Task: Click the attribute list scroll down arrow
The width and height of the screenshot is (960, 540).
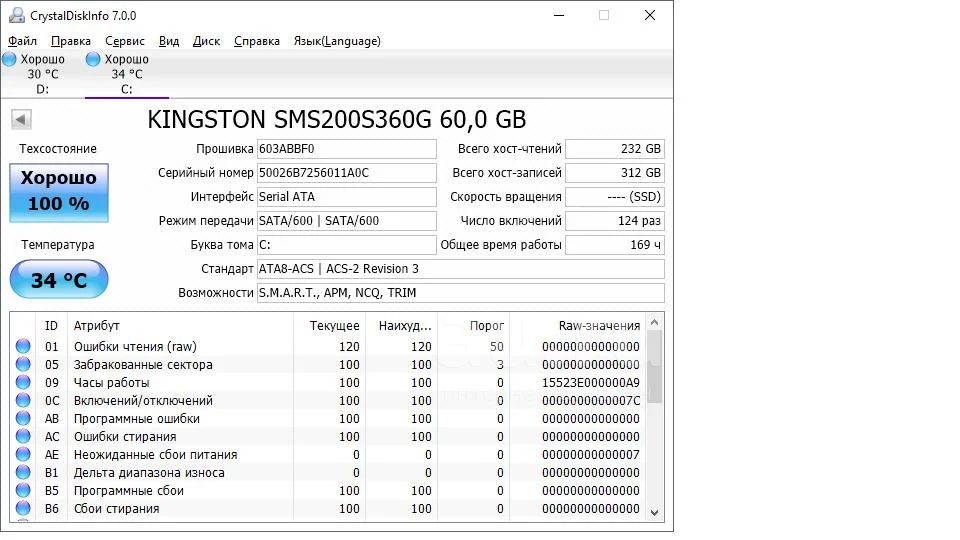Action: [654, 513]
